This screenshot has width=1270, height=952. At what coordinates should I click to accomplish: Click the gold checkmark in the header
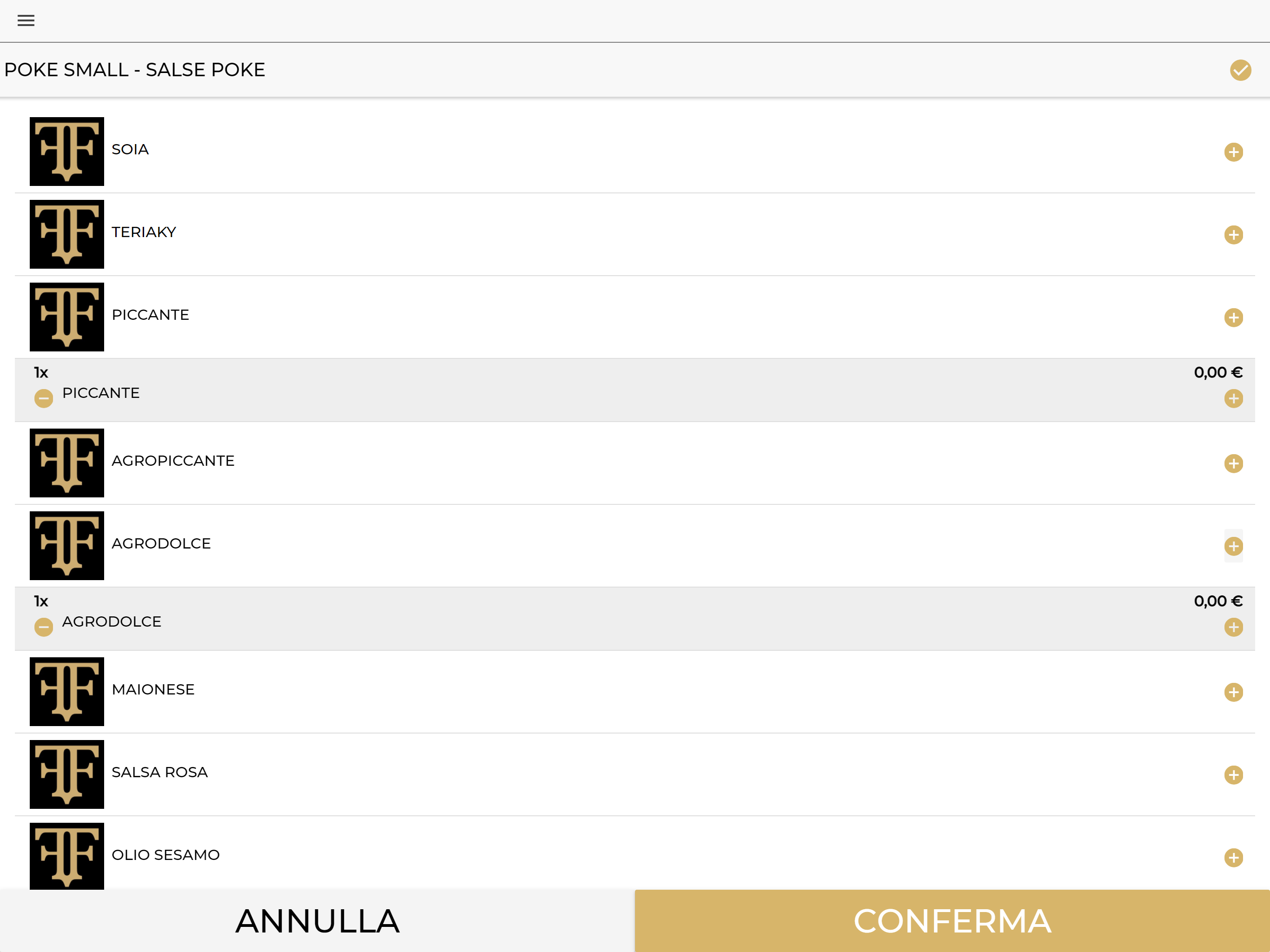pos(1240,70)
